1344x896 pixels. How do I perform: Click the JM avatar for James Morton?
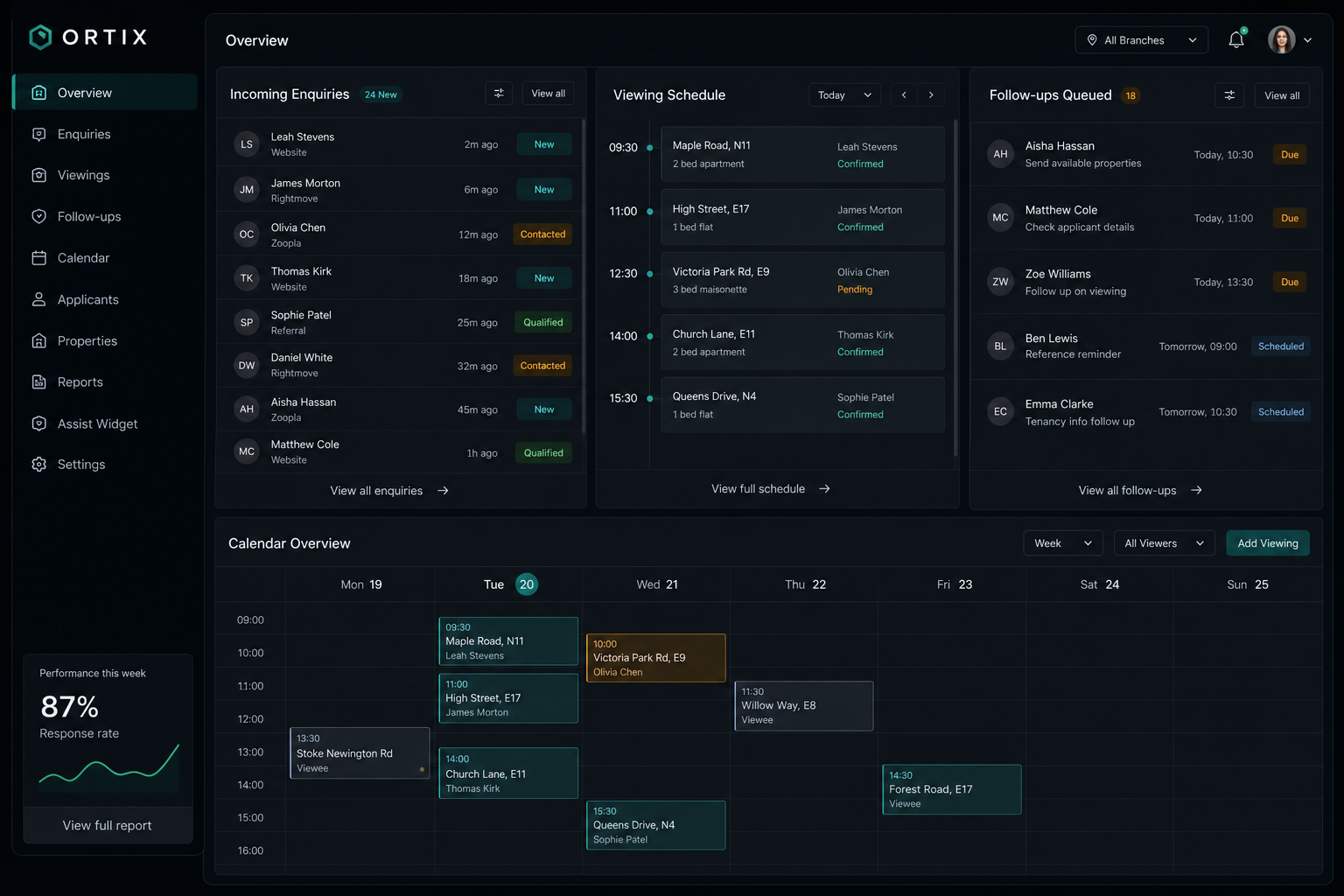[247, 190]
